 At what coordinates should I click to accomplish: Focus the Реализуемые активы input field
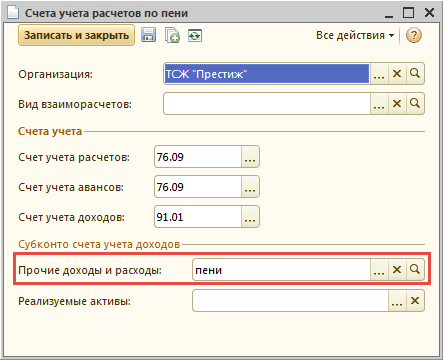tap(290, 301)
